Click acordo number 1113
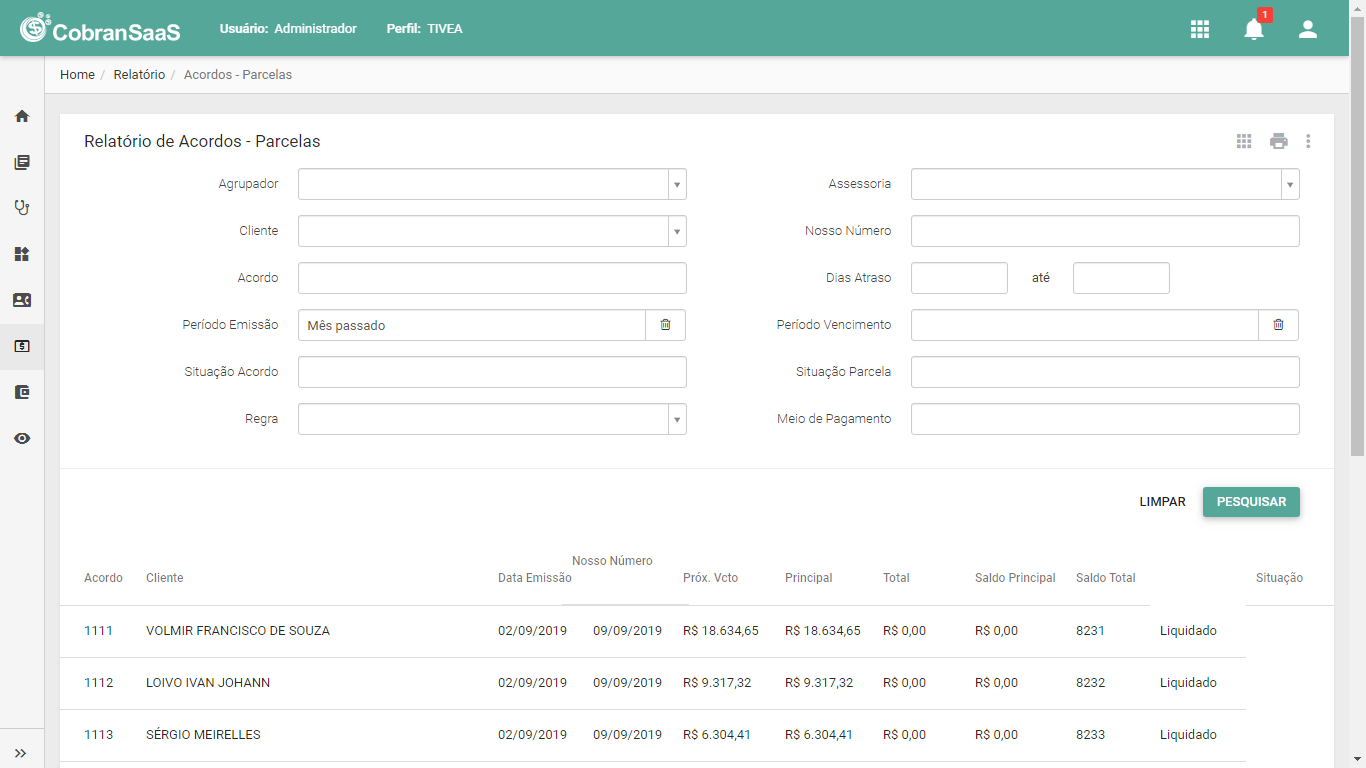Image resolution: width=1366 pixels, height=768 pixels. point(98,735)
